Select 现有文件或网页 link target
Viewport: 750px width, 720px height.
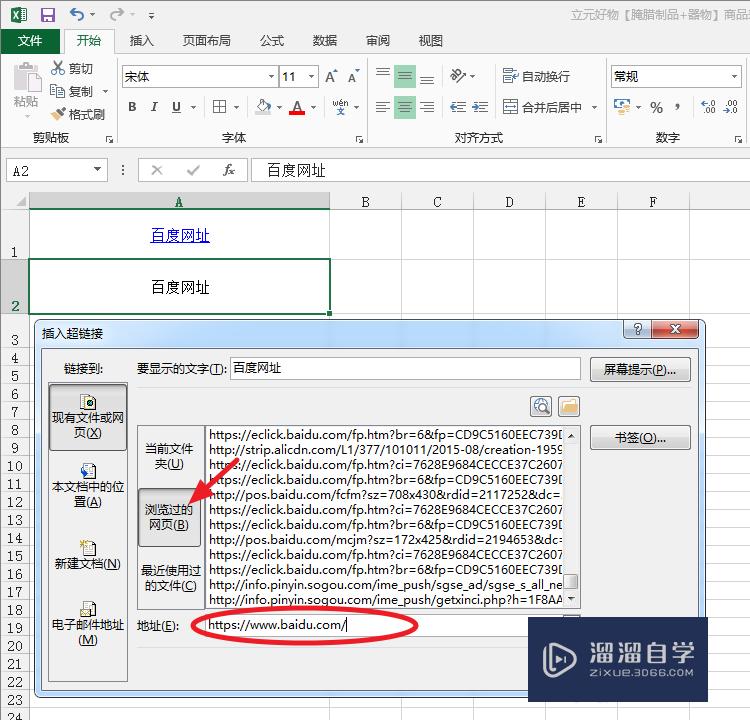point(88,417)
